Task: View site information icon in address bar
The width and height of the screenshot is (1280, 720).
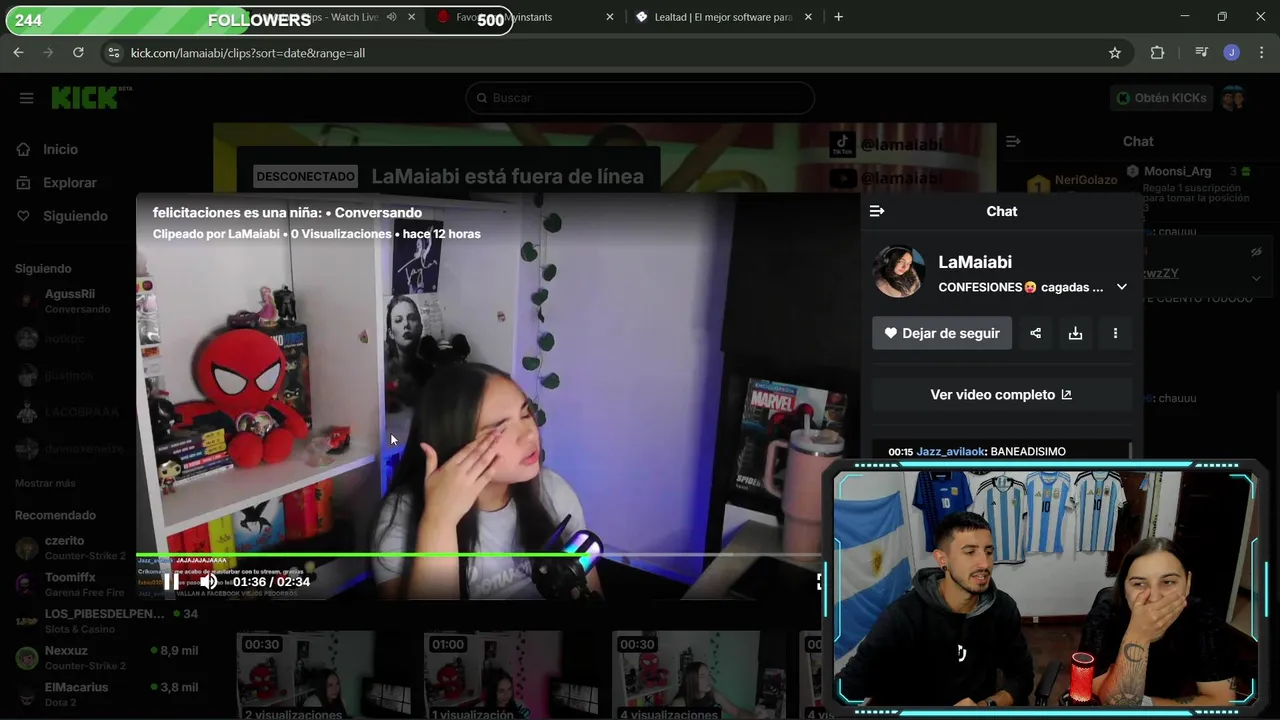Action: (113, 53)
